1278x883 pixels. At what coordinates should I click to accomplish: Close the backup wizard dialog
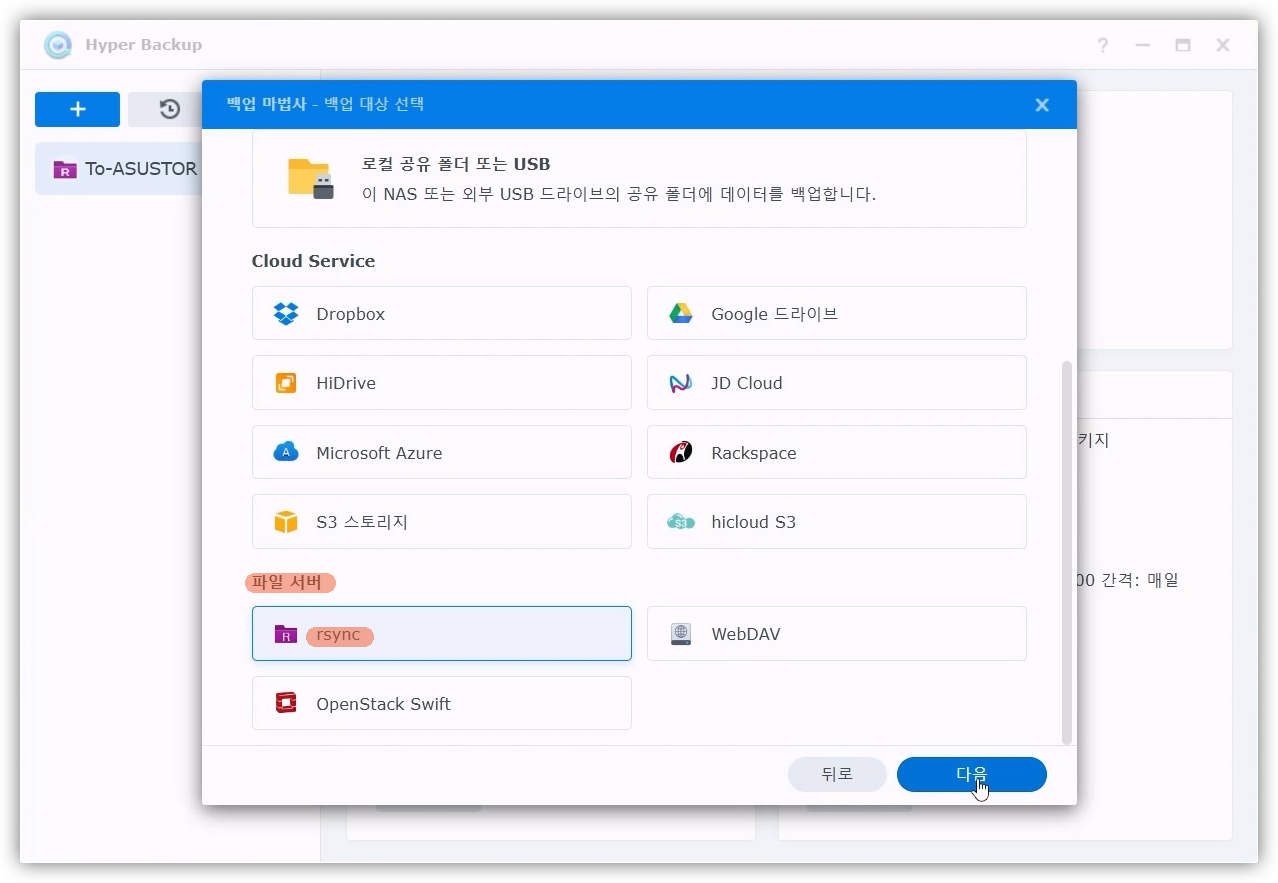pyautogui.click(x=1042, y=105)
